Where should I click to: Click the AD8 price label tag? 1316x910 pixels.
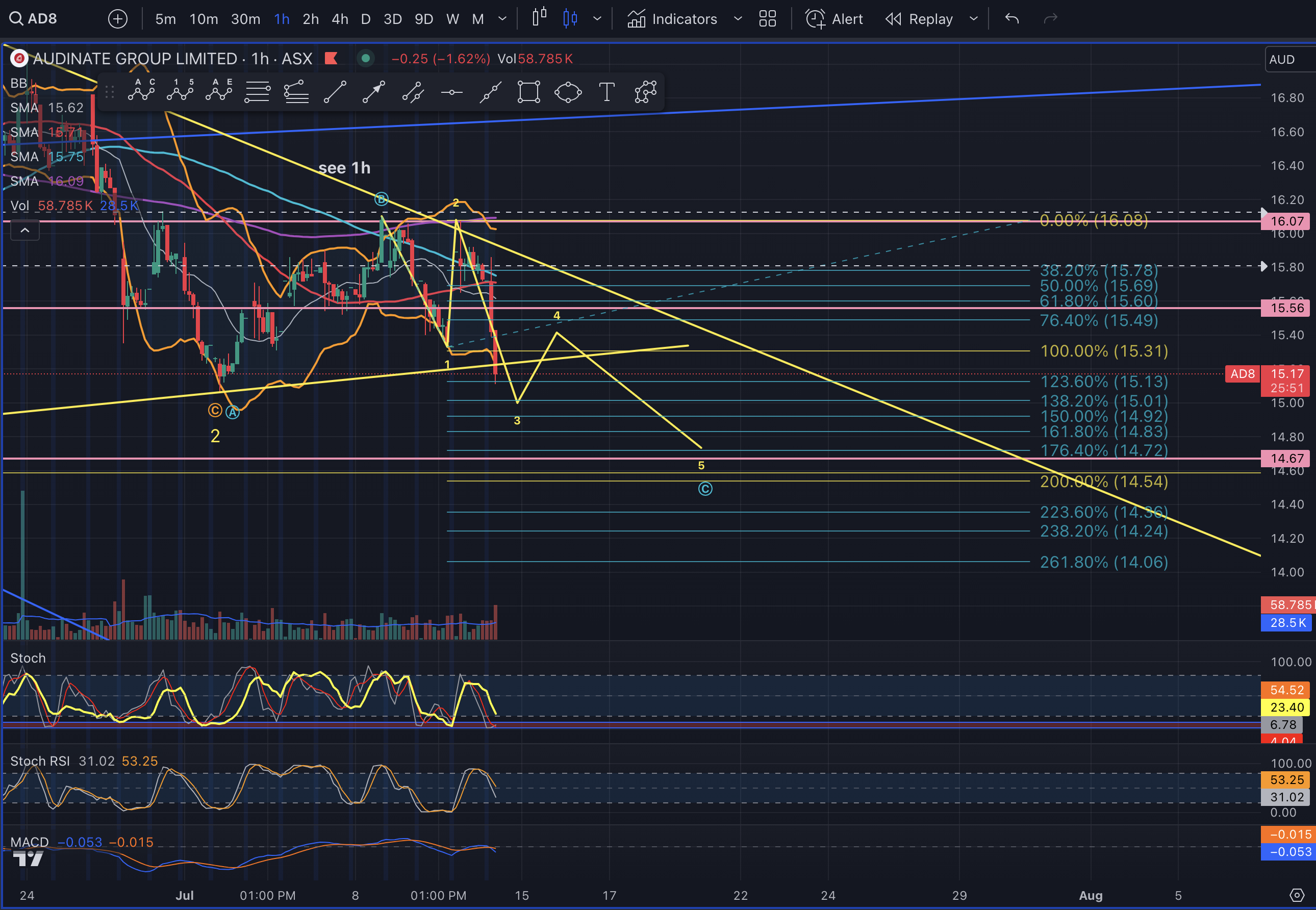[1243, 374]
